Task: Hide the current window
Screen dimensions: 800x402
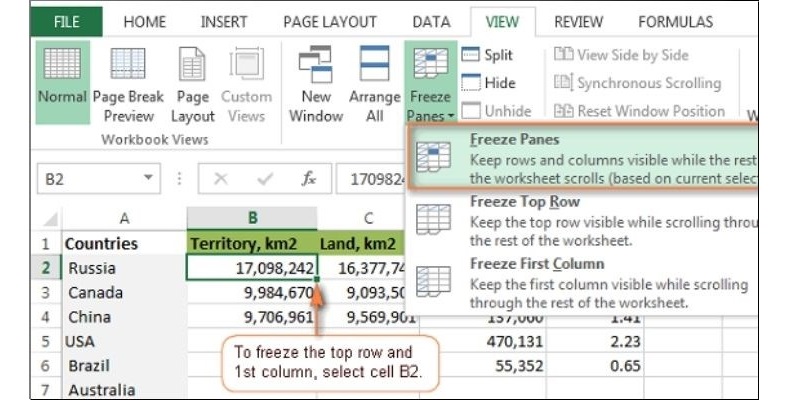Action: coord(488,83)
